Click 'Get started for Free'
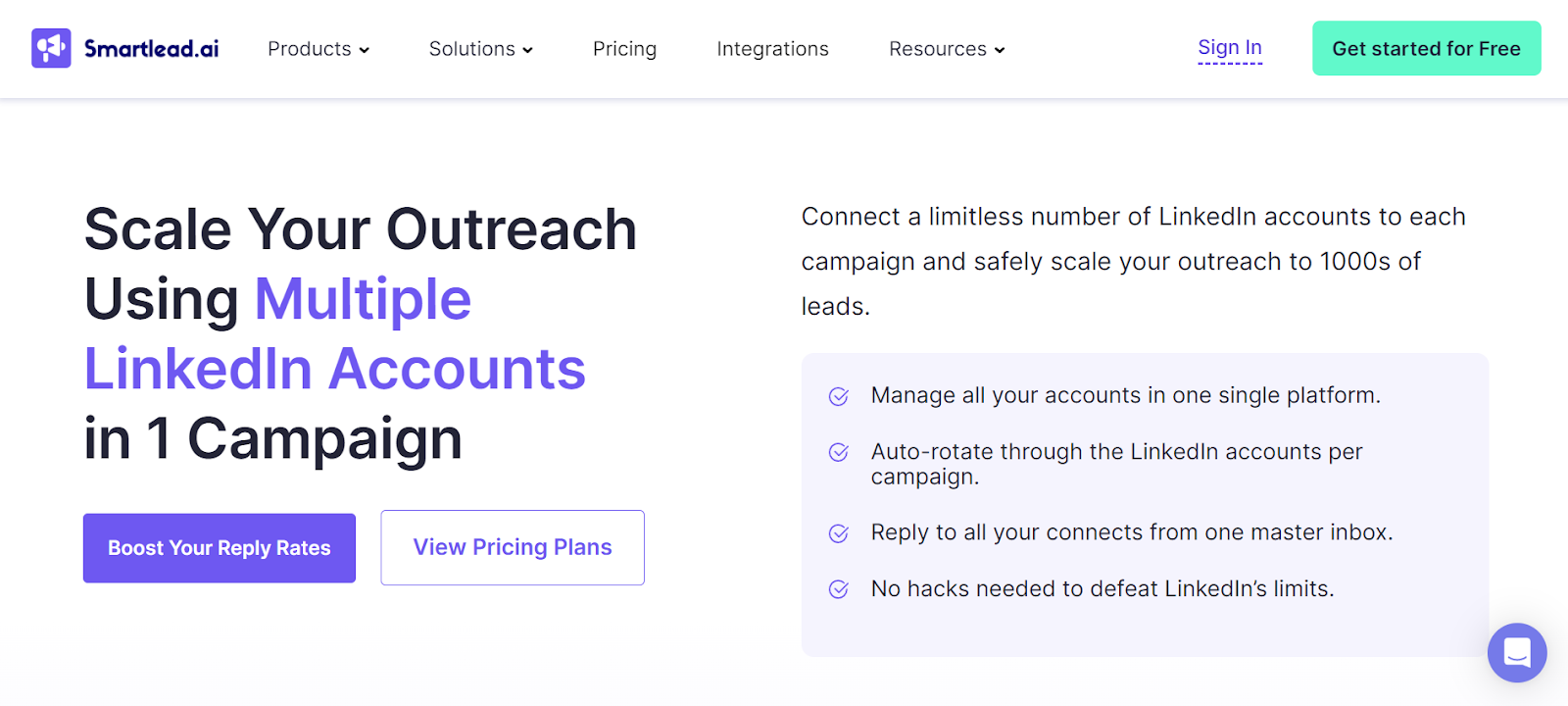Image resolution: width=1568 pixels, height=706 pixels. pyautogui.click(x=1426, y=48)
